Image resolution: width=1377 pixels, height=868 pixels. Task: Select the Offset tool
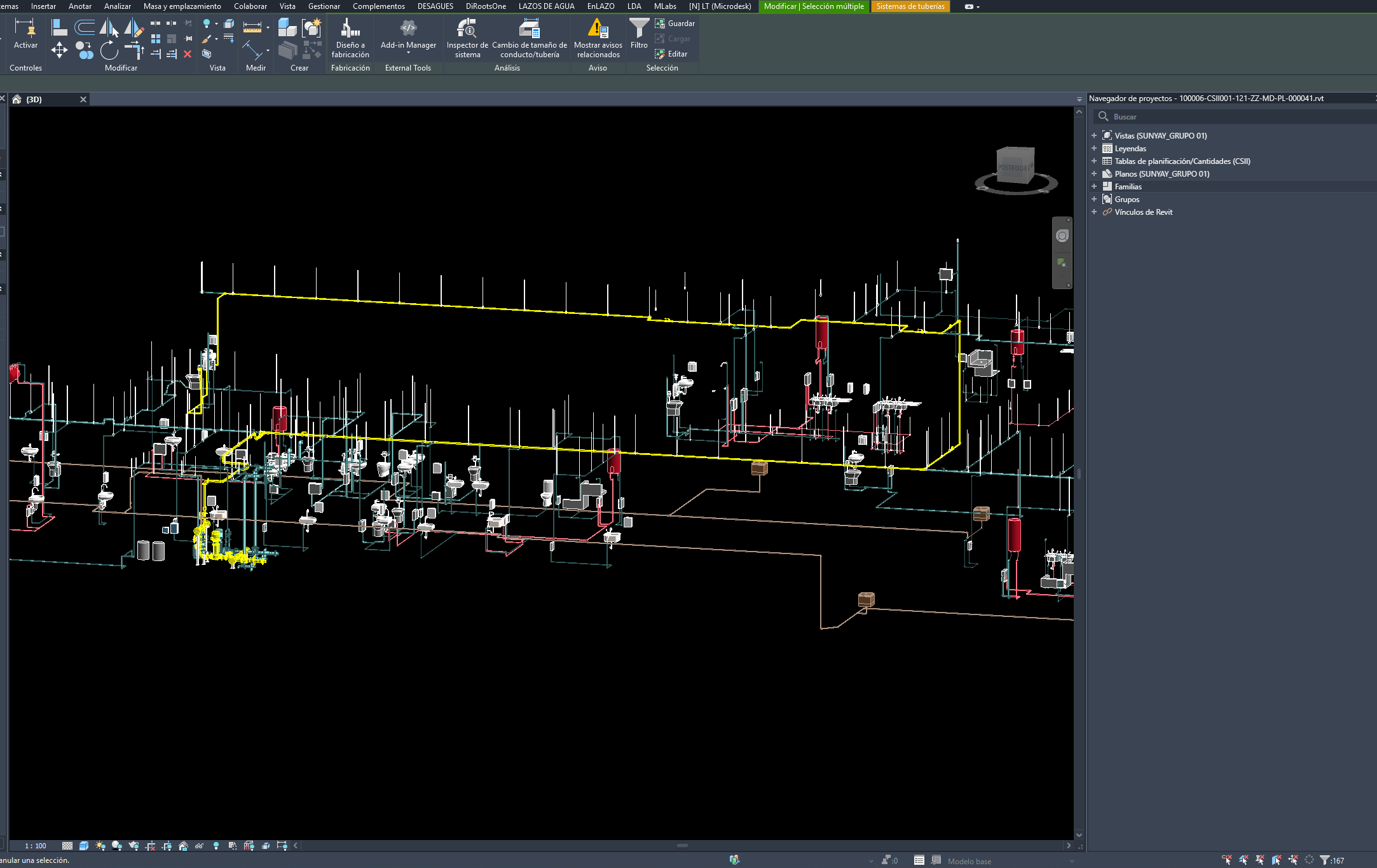(x=84, y=27)
